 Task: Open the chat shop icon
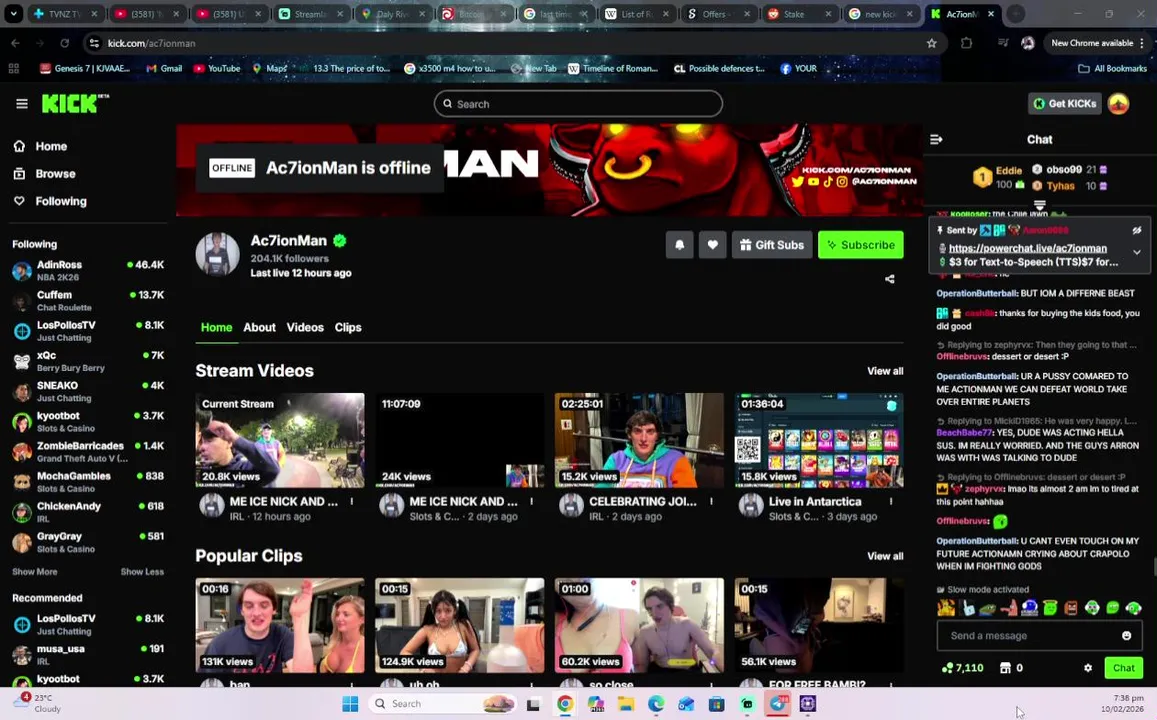click(x=1005, y=668)
